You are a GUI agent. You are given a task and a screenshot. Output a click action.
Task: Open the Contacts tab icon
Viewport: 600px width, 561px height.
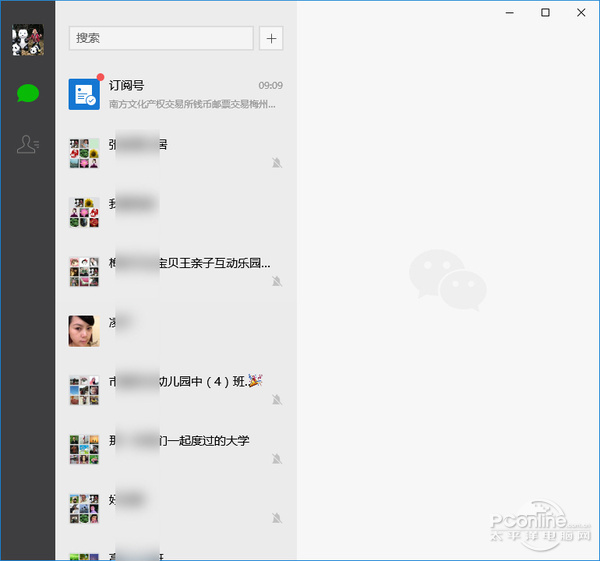pyautogui.click(x=28, y=144)
